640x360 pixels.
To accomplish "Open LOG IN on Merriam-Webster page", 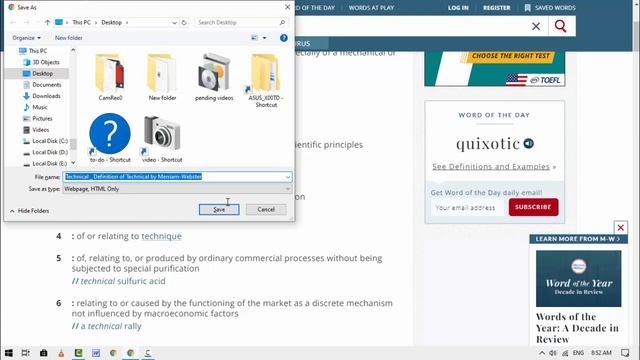I will pos(458,8).
